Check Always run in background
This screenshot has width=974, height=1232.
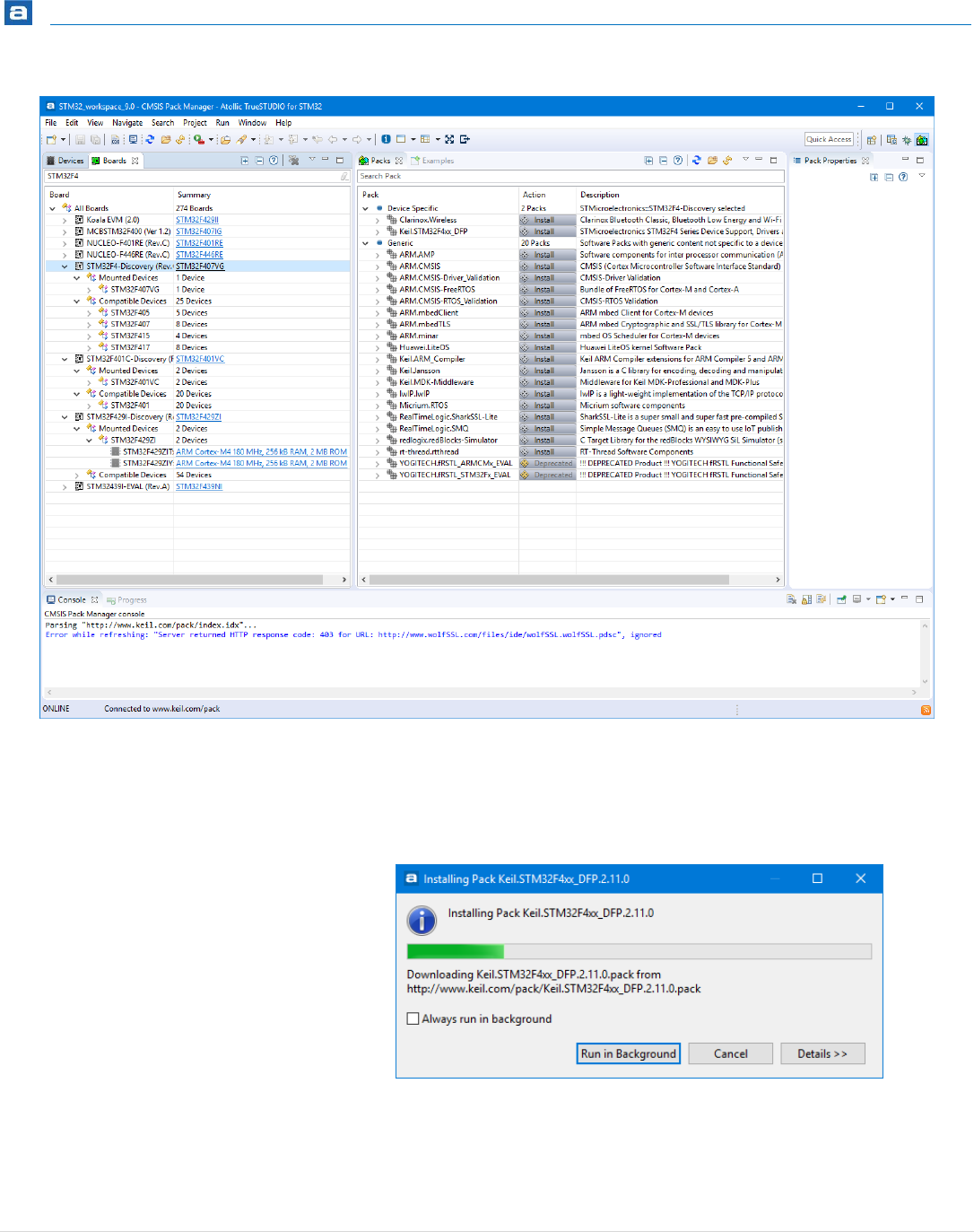click(x=413, y=1018)
